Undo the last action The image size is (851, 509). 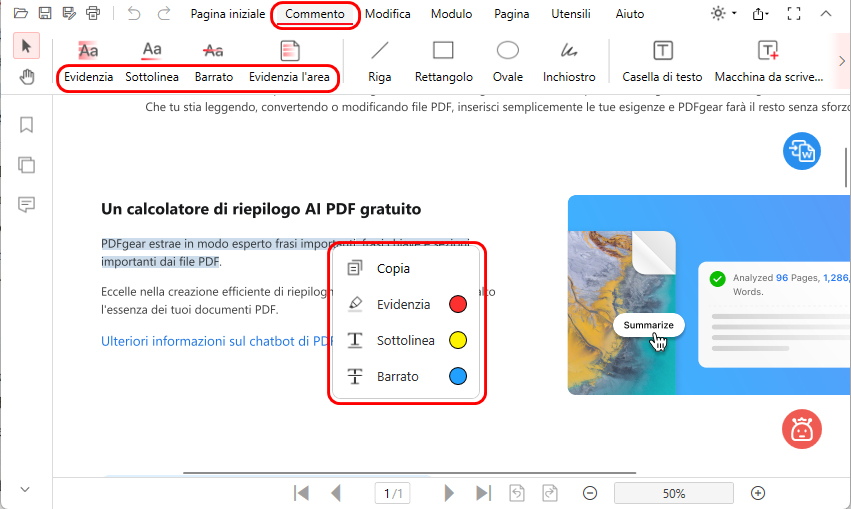pos(134,14)
